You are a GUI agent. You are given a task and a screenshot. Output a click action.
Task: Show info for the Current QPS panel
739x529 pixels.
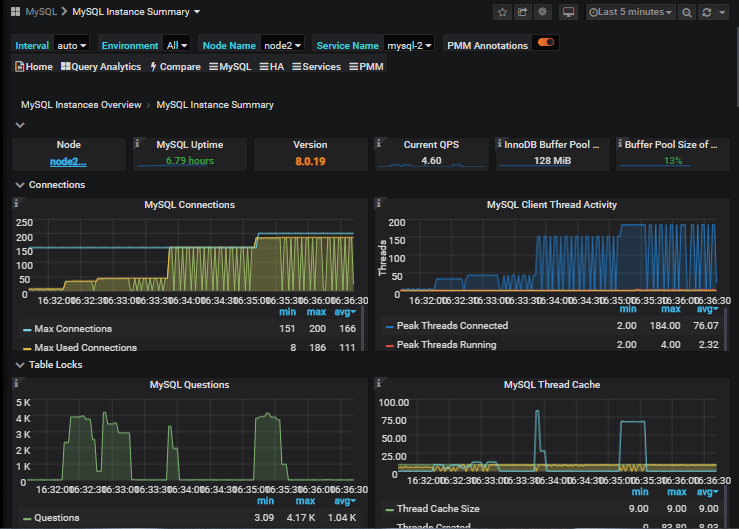379,143
